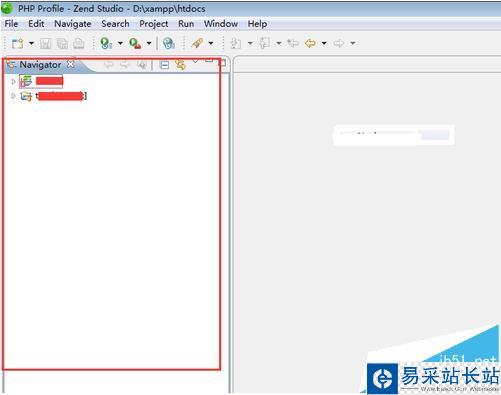
Task: Close the Navigator view tab
Action: [71, 64]
